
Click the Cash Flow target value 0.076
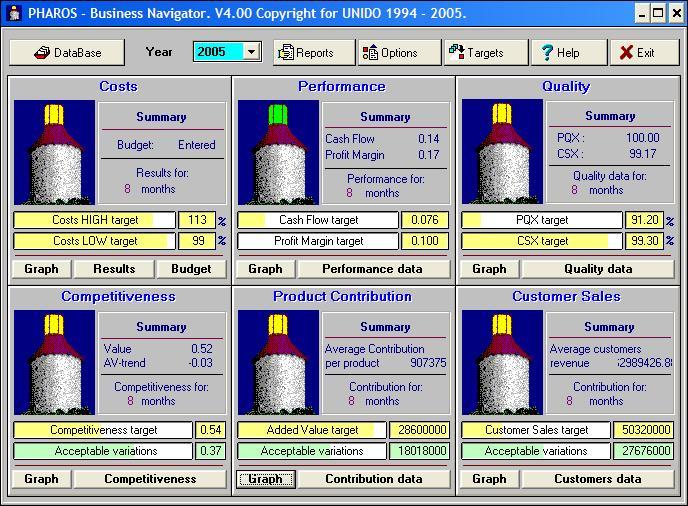coord(424,220)
